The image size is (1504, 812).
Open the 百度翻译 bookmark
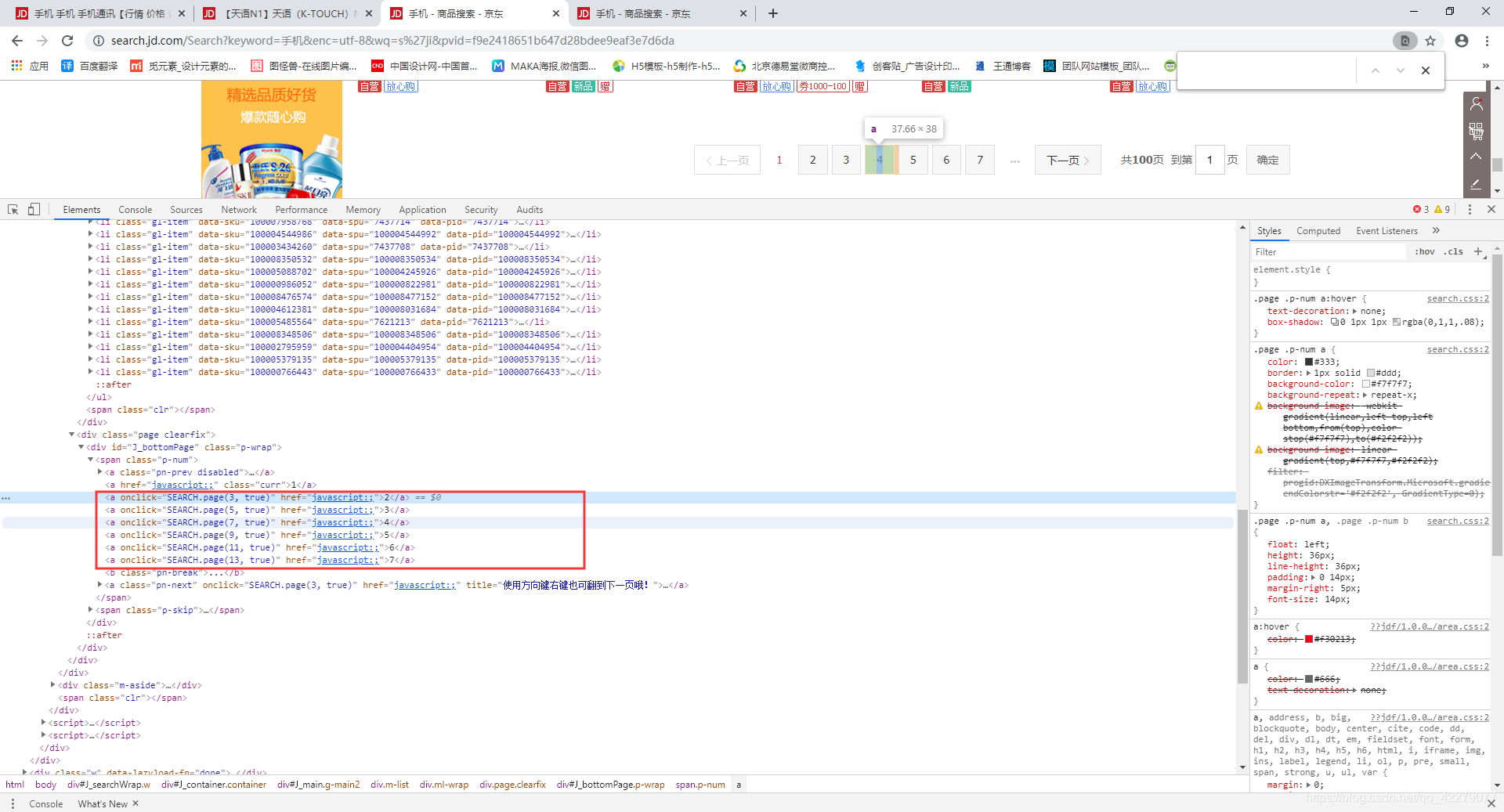(x=89, y=66)
